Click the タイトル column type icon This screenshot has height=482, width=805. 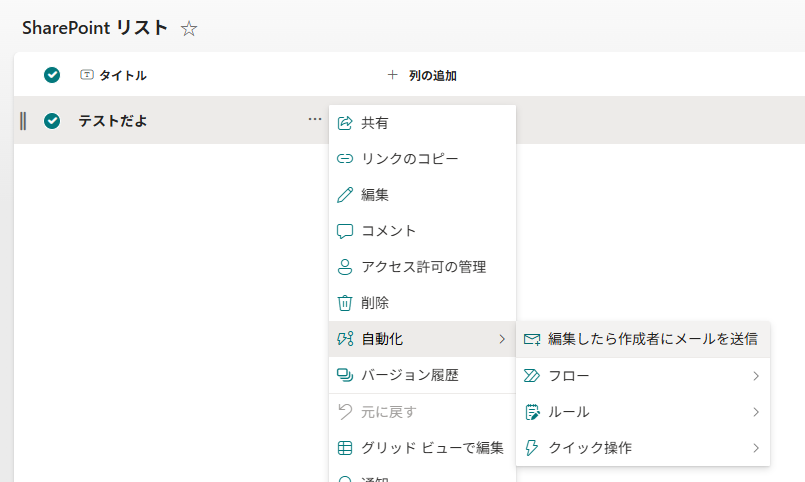(87, 75)
